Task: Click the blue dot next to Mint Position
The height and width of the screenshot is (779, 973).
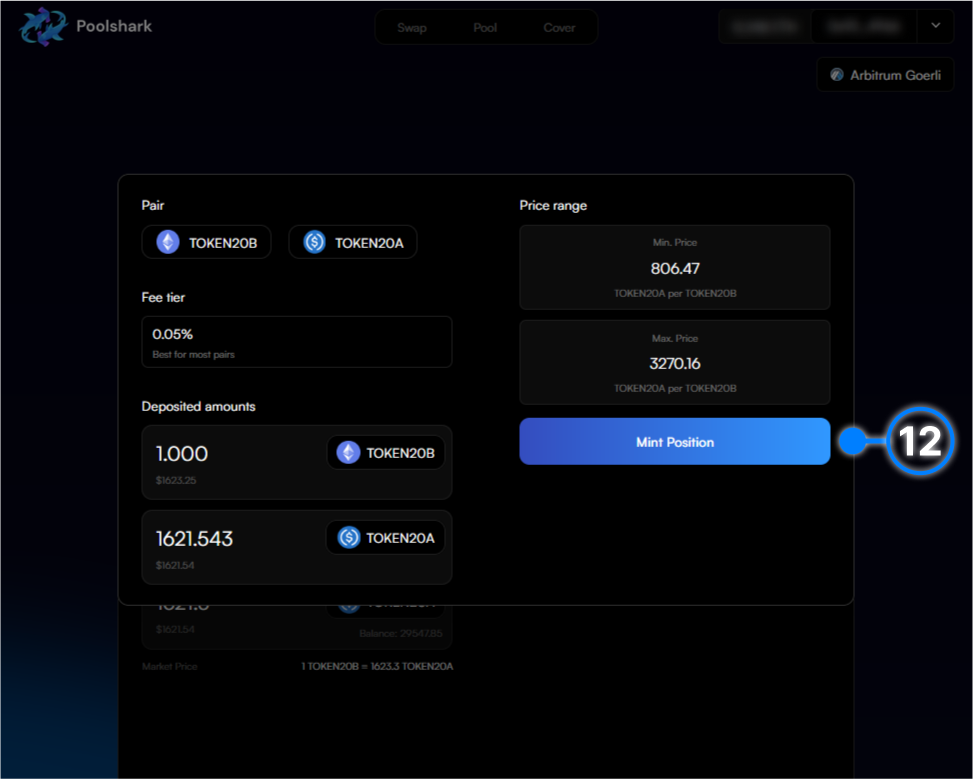Action: 852,441
